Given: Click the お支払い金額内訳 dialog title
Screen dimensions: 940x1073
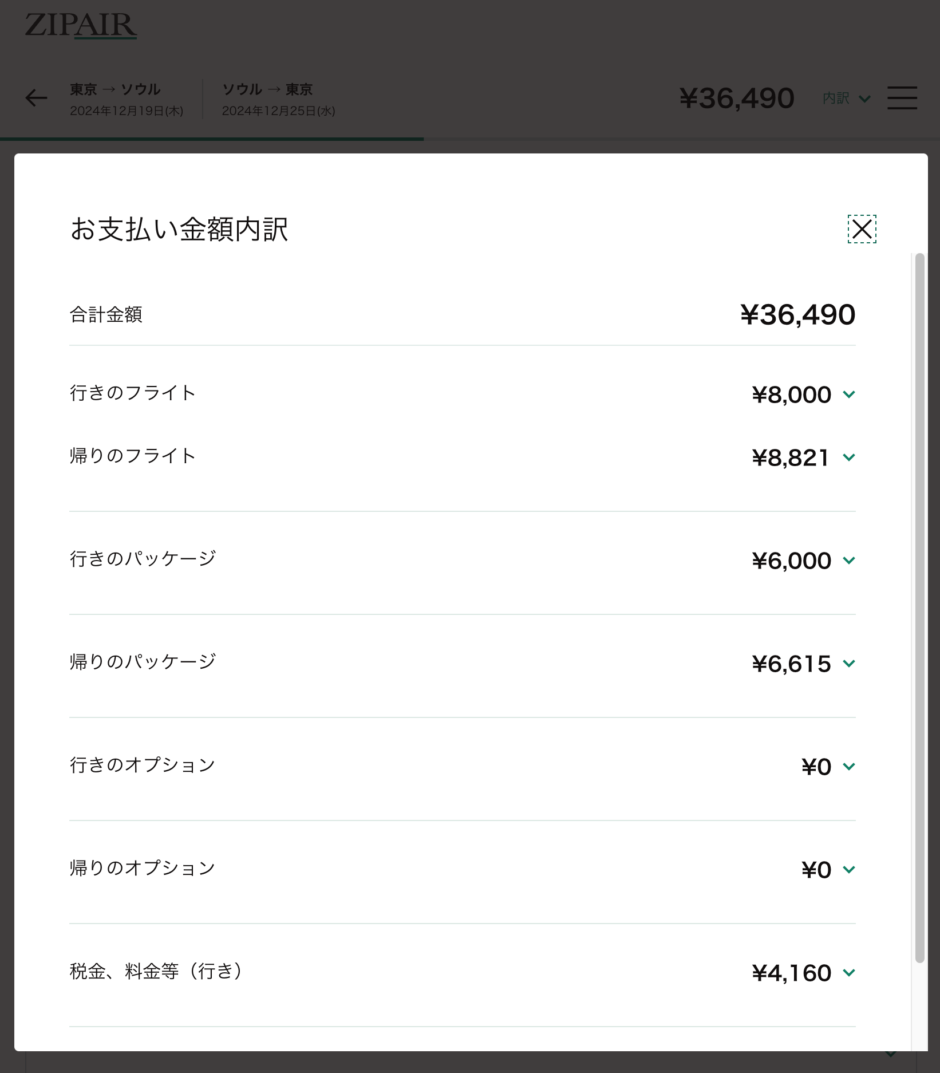Looking at the screenshot, I should point(179,229).
